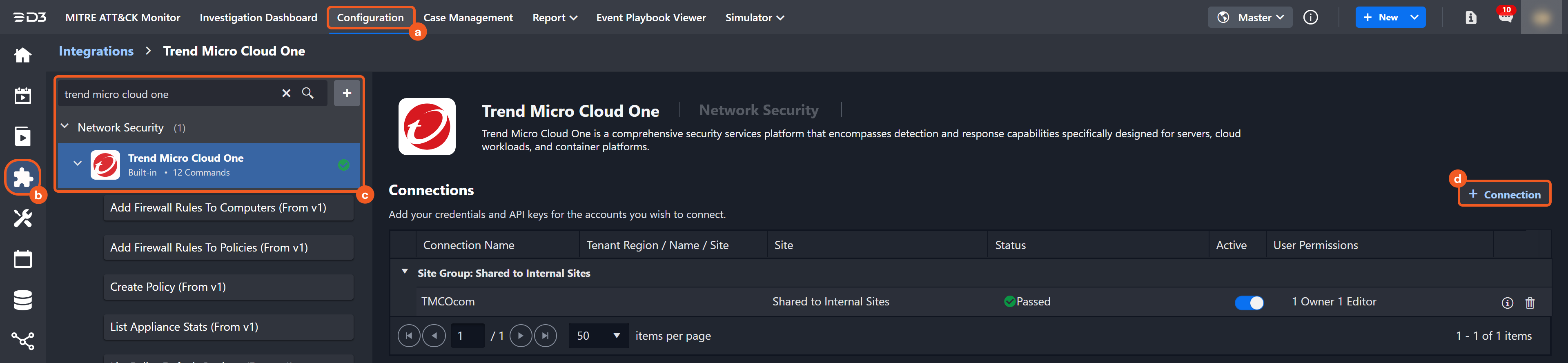Viewport: 1568px width, 363px height.
Task: Toggle the Active switch for TMCOcom
Action: click(x=1248, y=303)
